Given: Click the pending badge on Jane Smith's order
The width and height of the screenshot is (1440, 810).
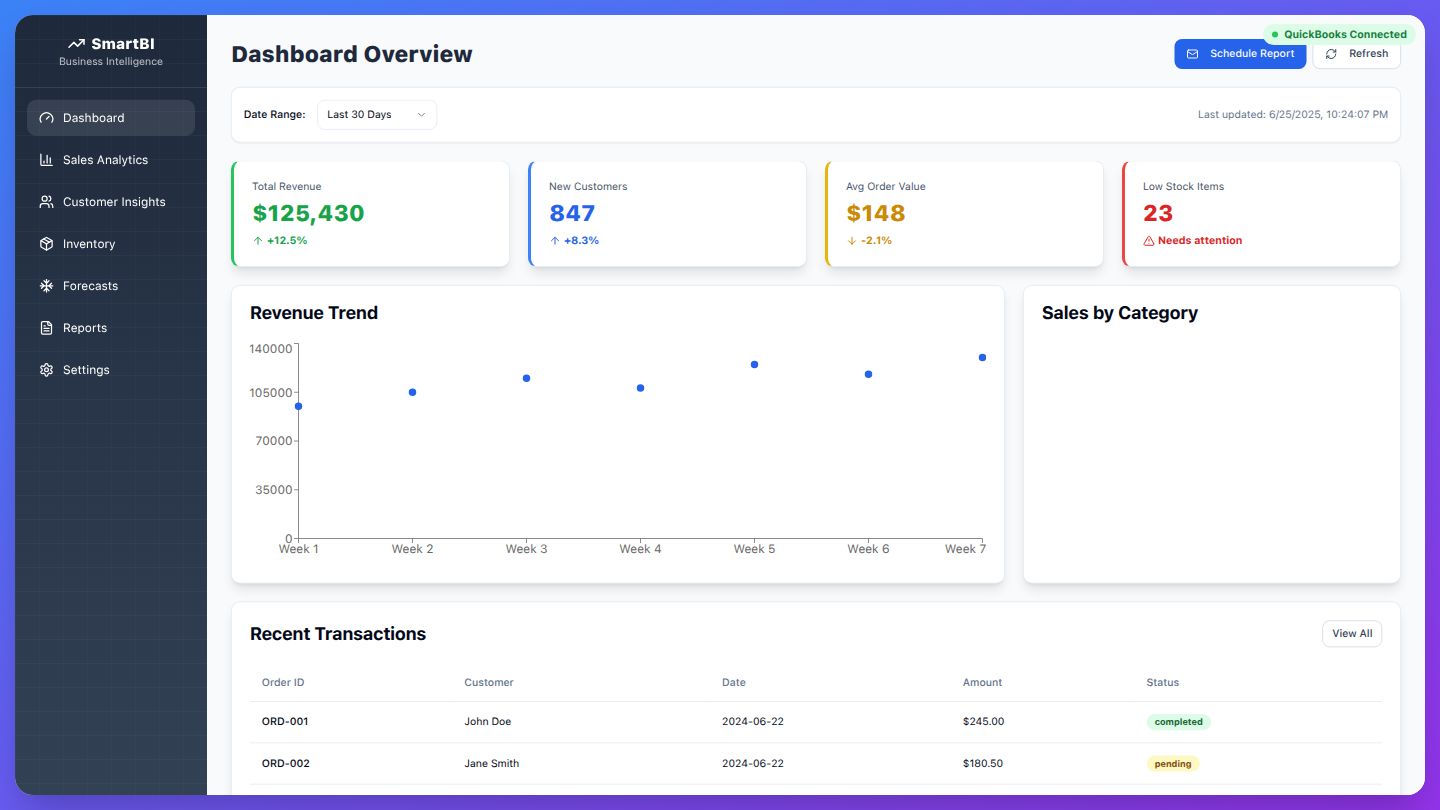Looking at the screenshot, I should pos(1172,763).
